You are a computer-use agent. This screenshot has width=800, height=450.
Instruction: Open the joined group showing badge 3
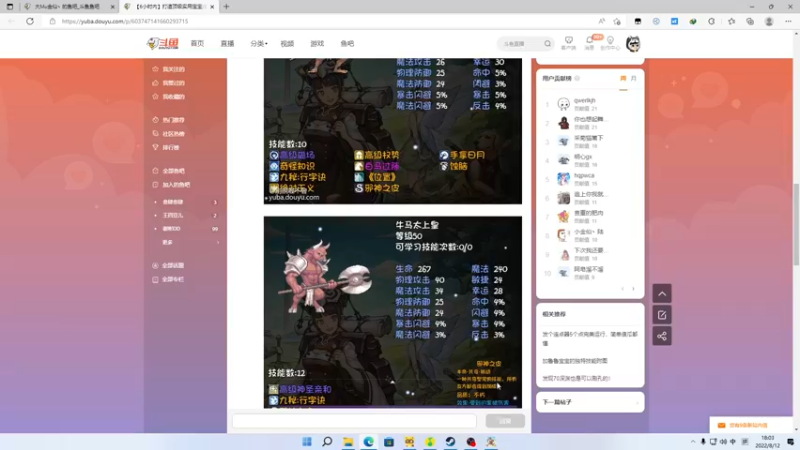click(x=186, y=202)
